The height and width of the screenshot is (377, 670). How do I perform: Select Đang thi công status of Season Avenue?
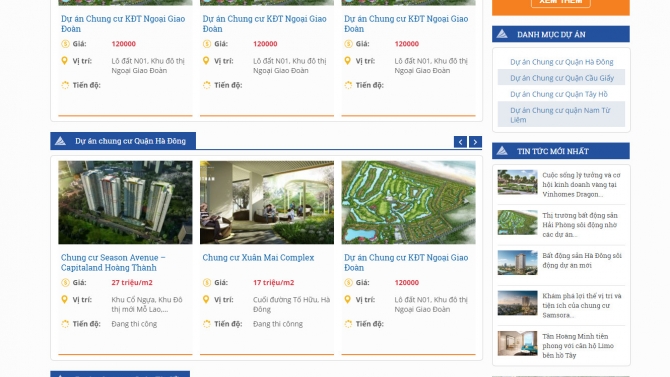[134, 324]
